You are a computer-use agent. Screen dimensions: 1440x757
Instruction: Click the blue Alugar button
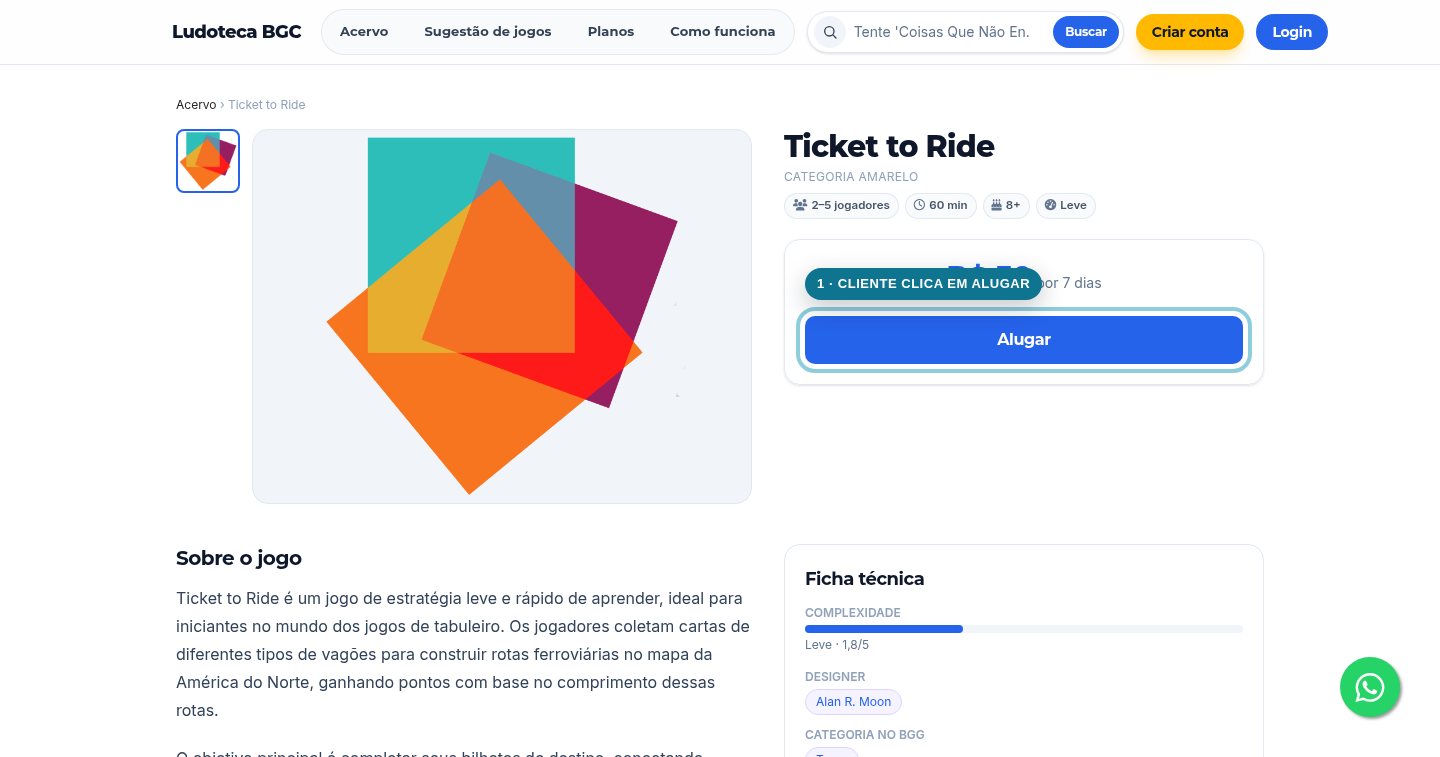pos(1024,340)
